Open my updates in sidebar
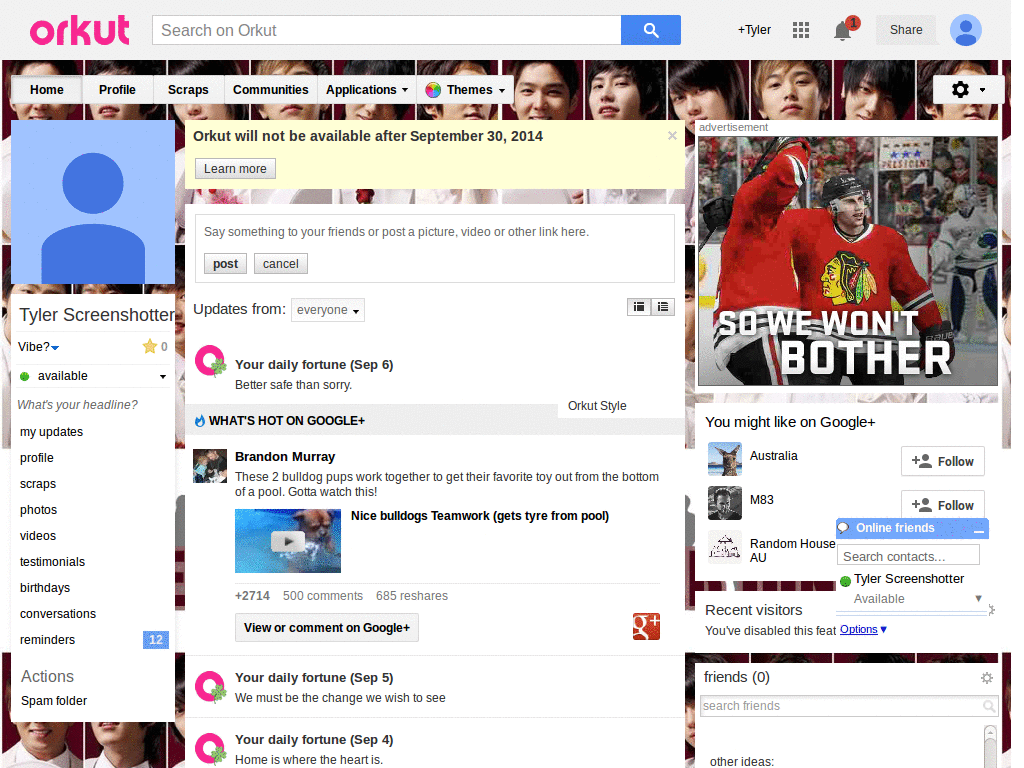This screenshot has width=1024, height=768. pyautogui.click(x=52, y=432)
